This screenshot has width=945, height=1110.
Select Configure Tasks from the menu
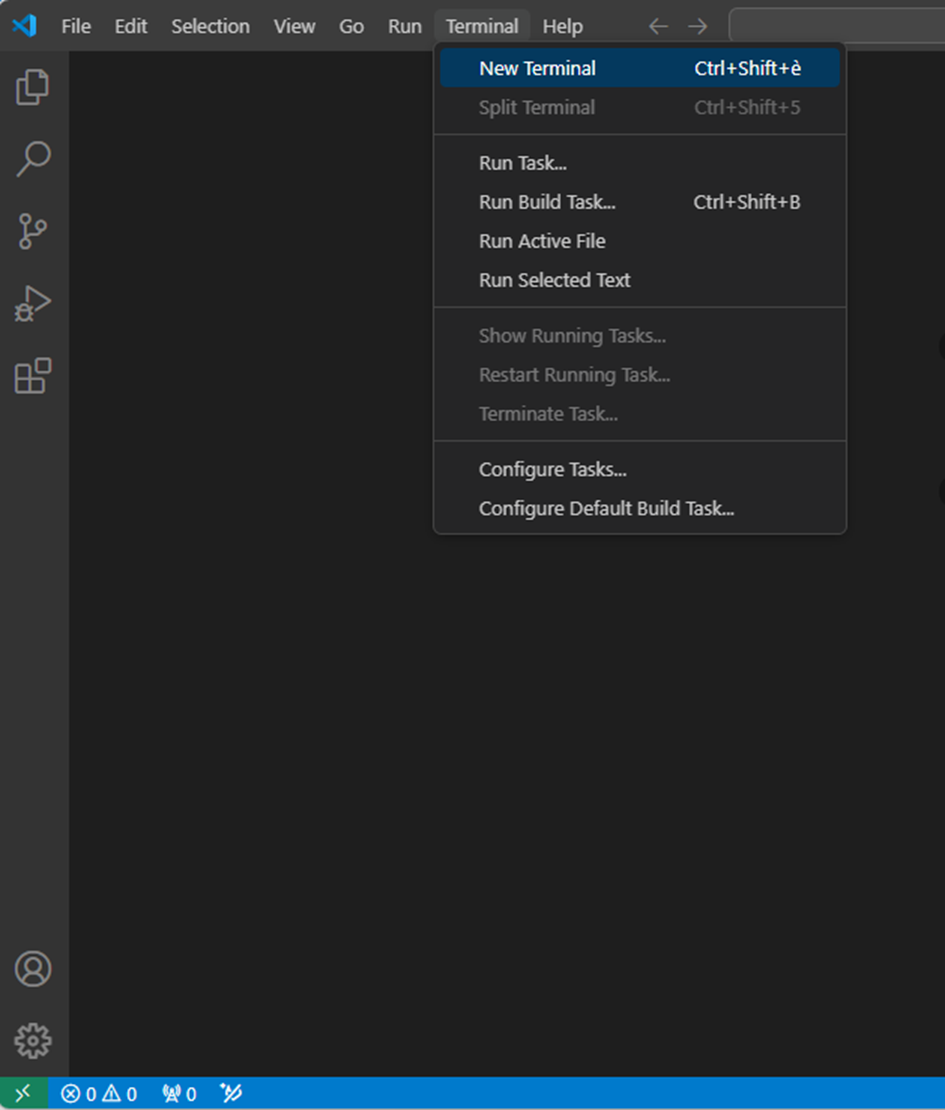[553, 468]
